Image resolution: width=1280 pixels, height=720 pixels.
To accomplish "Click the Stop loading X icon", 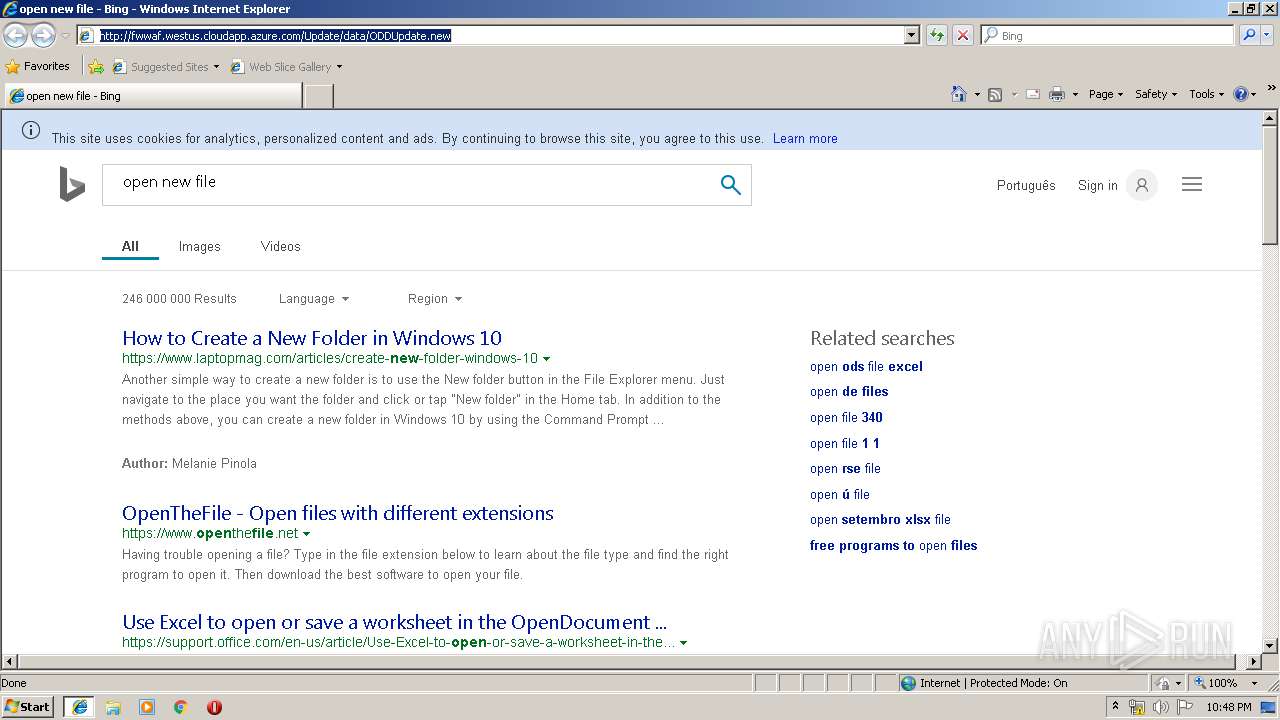I will (962, 35).
